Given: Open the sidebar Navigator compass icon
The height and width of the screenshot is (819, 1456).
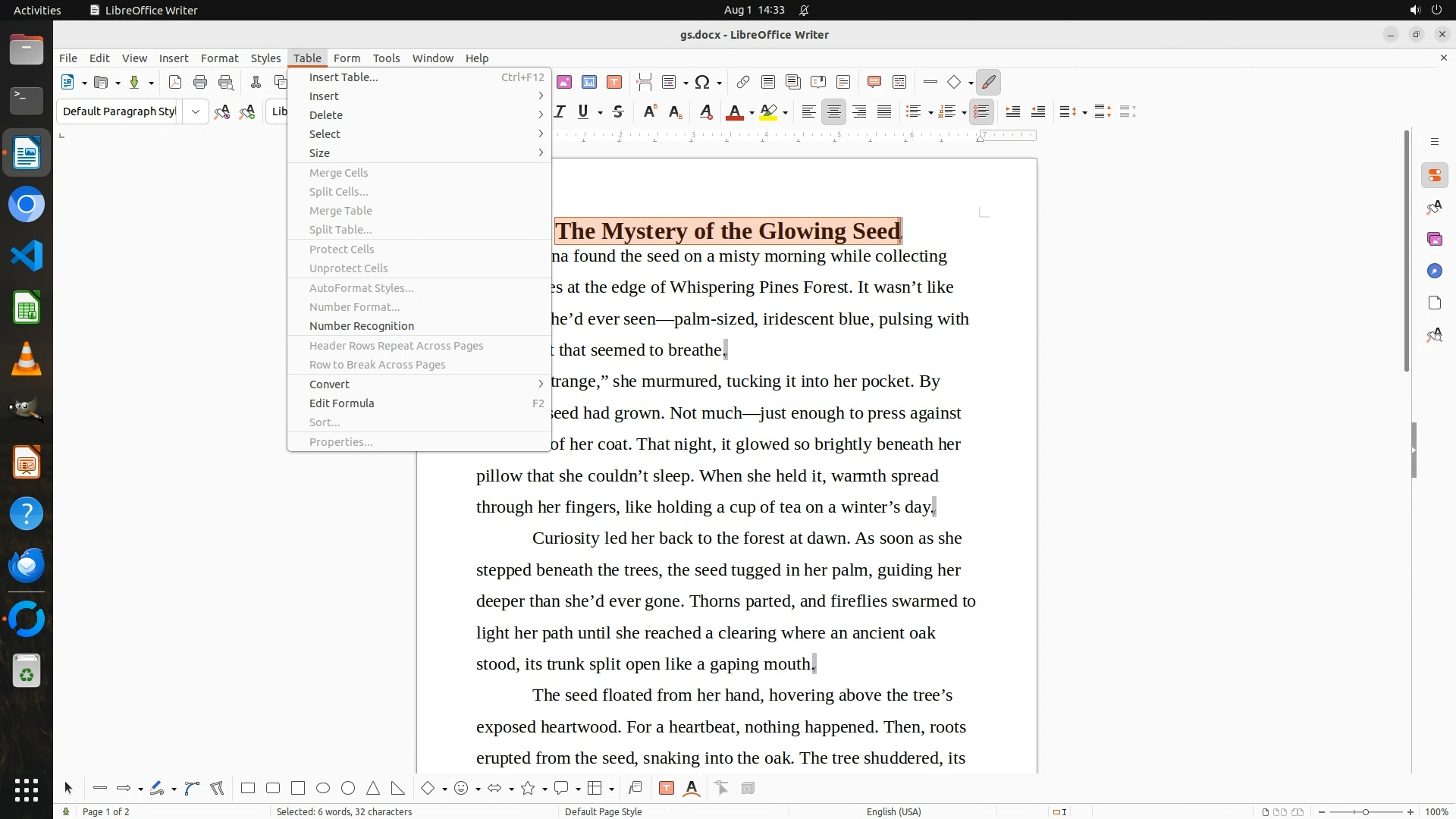Looking at the screenshot, I should tap(1434, 271).
